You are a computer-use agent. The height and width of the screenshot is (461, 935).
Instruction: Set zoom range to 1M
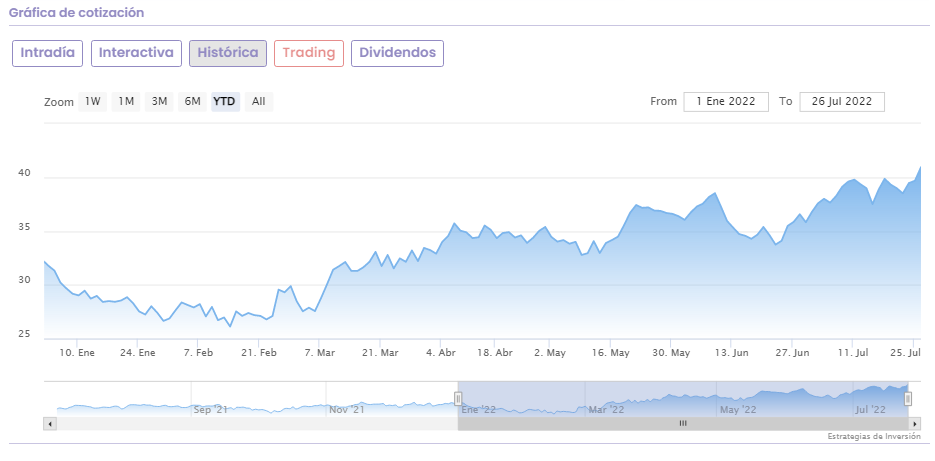(x=126, y=101)
